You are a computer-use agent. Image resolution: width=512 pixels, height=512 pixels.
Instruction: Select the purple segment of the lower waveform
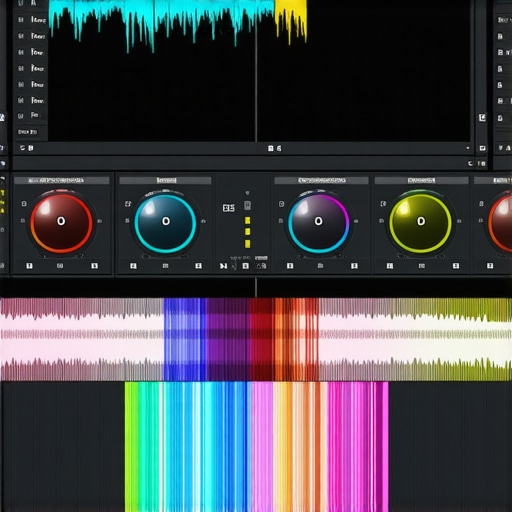pyautogui.click(x=228, y=339)
